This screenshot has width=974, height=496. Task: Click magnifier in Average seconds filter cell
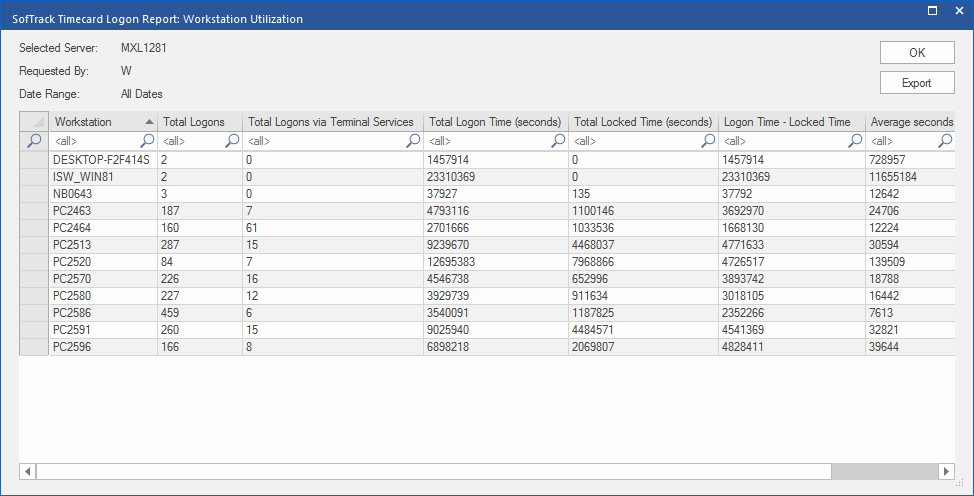click(x=944, y=141)
